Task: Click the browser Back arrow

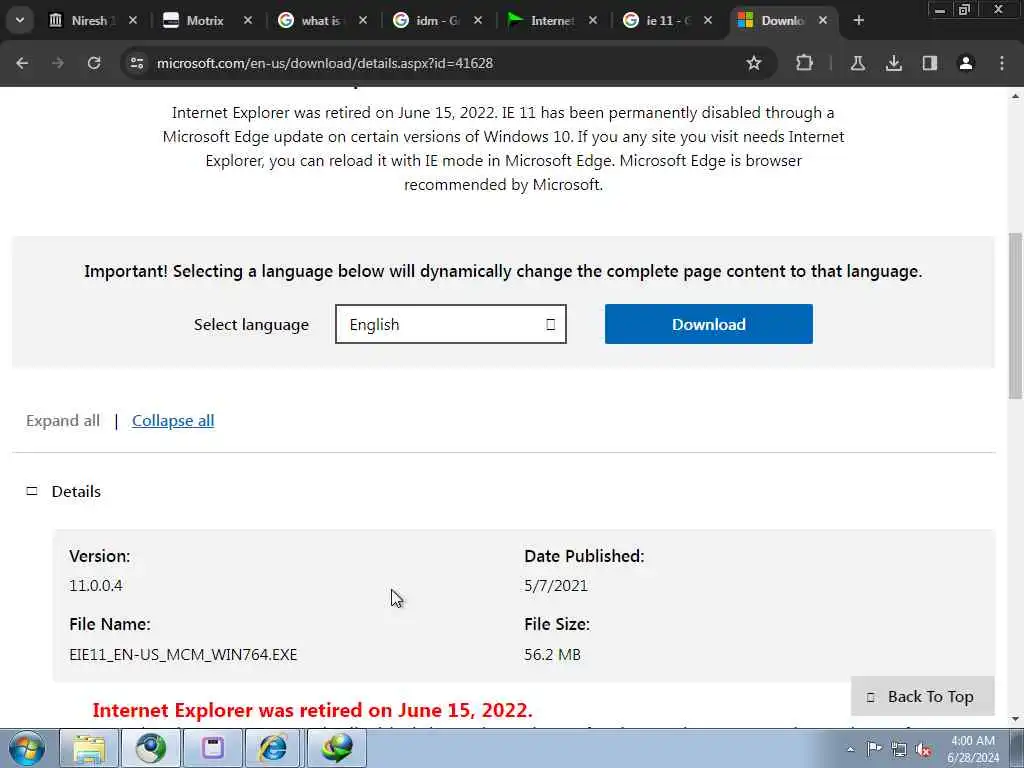Action: [22, 63]
